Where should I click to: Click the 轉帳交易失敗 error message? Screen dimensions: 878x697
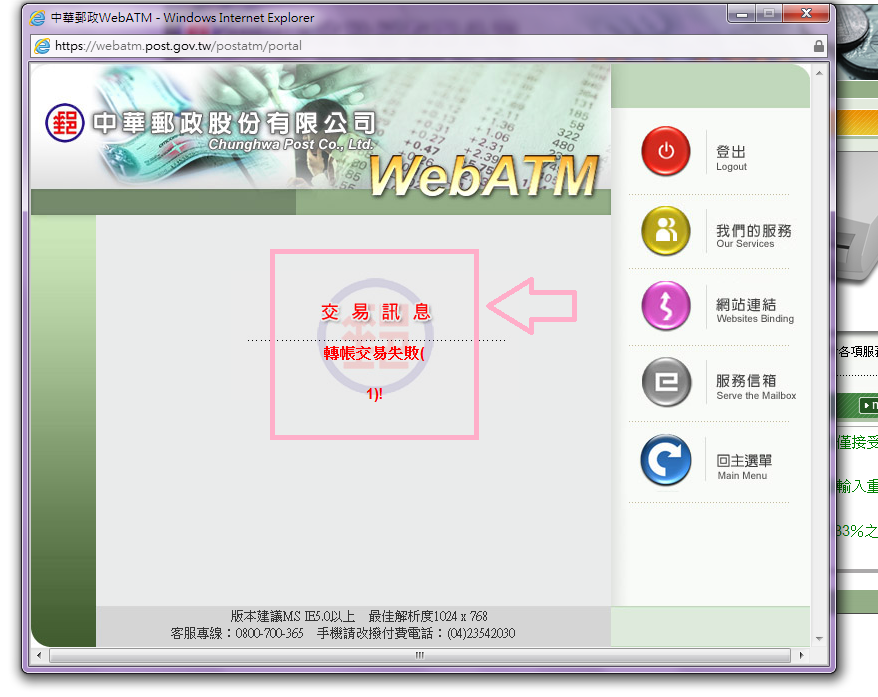pyautogui.click(x=374, y=353)
